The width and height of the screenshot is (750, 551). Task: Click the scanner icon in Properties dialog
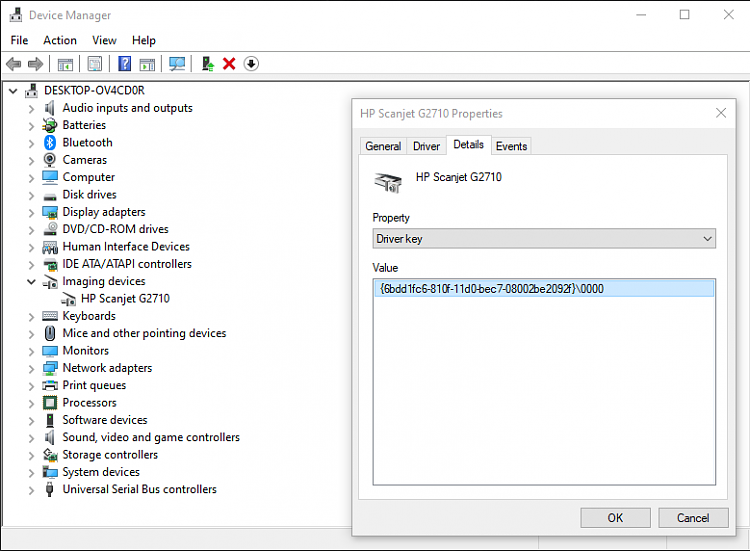click(388, 183)
